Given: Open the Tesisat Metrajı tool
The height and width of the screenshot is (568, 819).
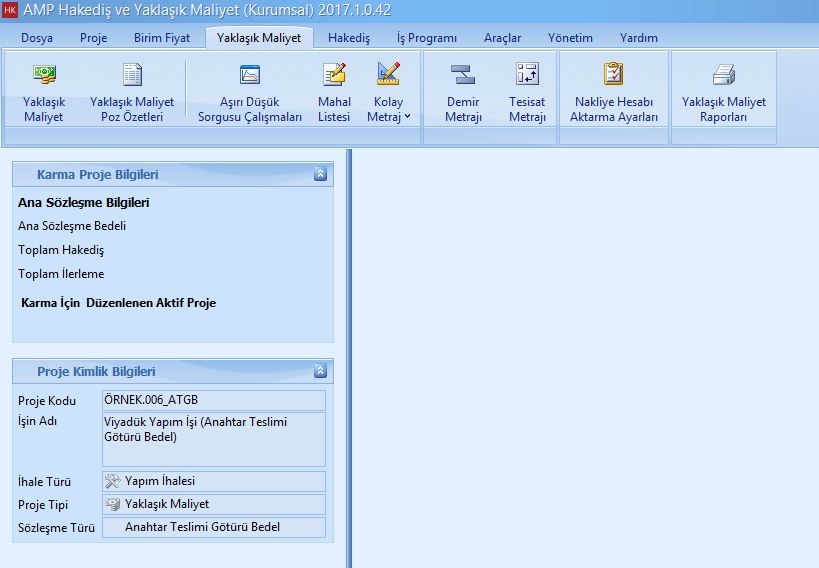Looking at the screenshot, I should pyautogui.click(x=527, y=91).
